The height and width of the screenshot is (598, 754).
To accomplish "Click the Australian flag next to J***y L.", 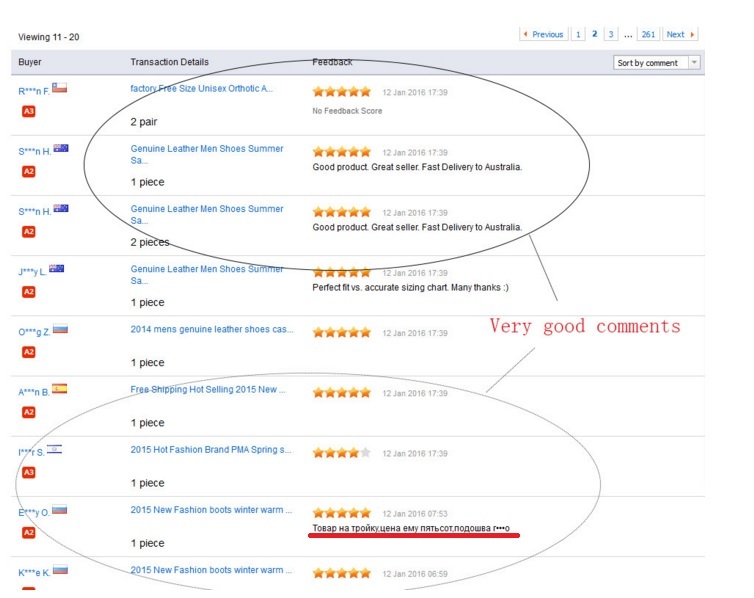I will (57, 269).
